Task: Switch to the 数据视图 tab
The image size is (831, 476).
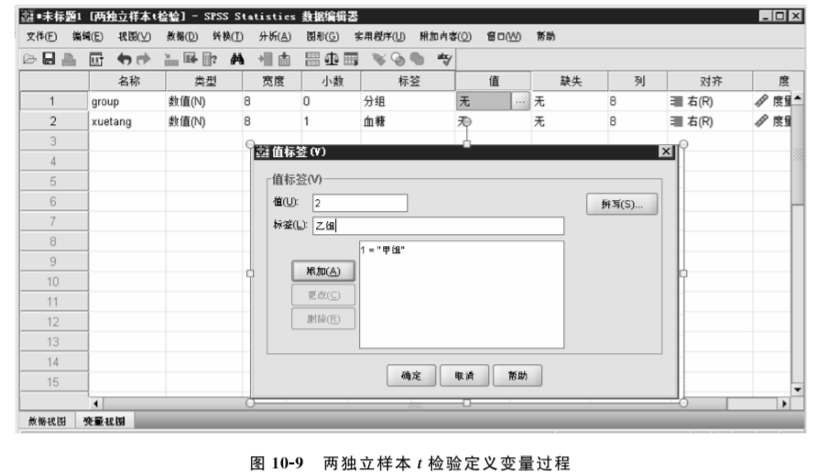Action: (47, 421)
